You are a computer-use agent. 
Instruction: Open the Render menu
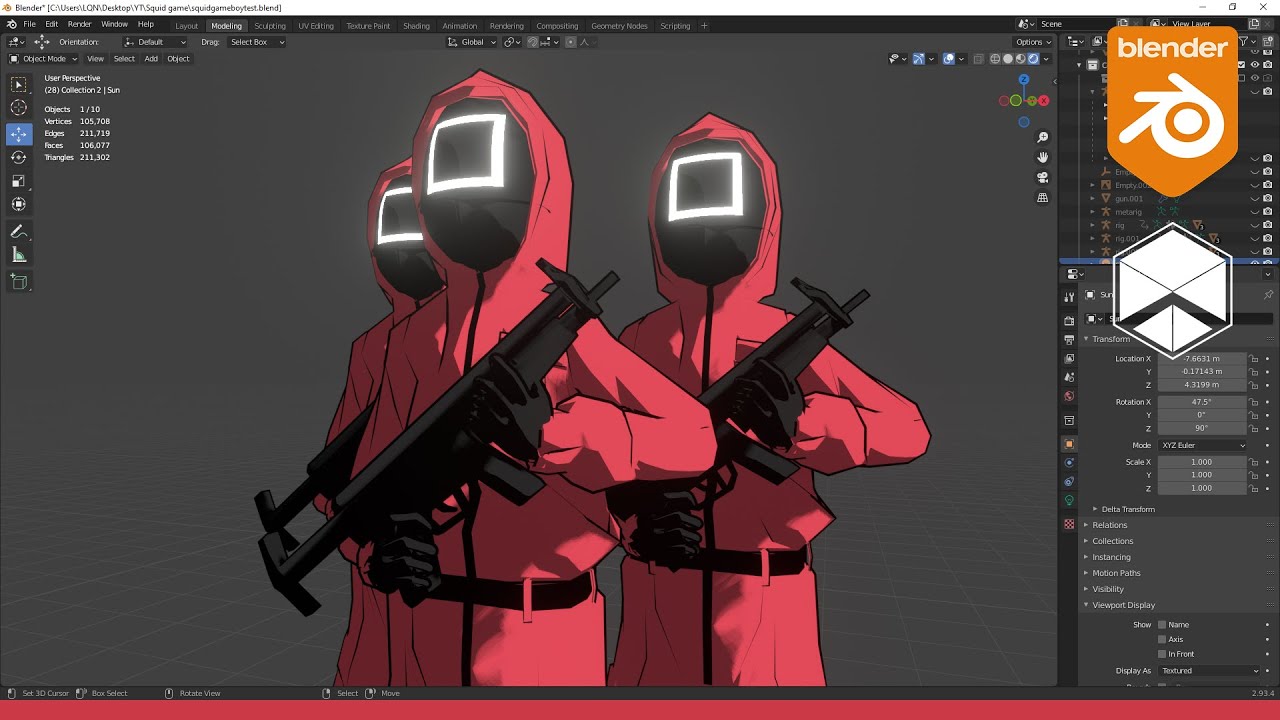pyautogui.click(x=80, y=24)
